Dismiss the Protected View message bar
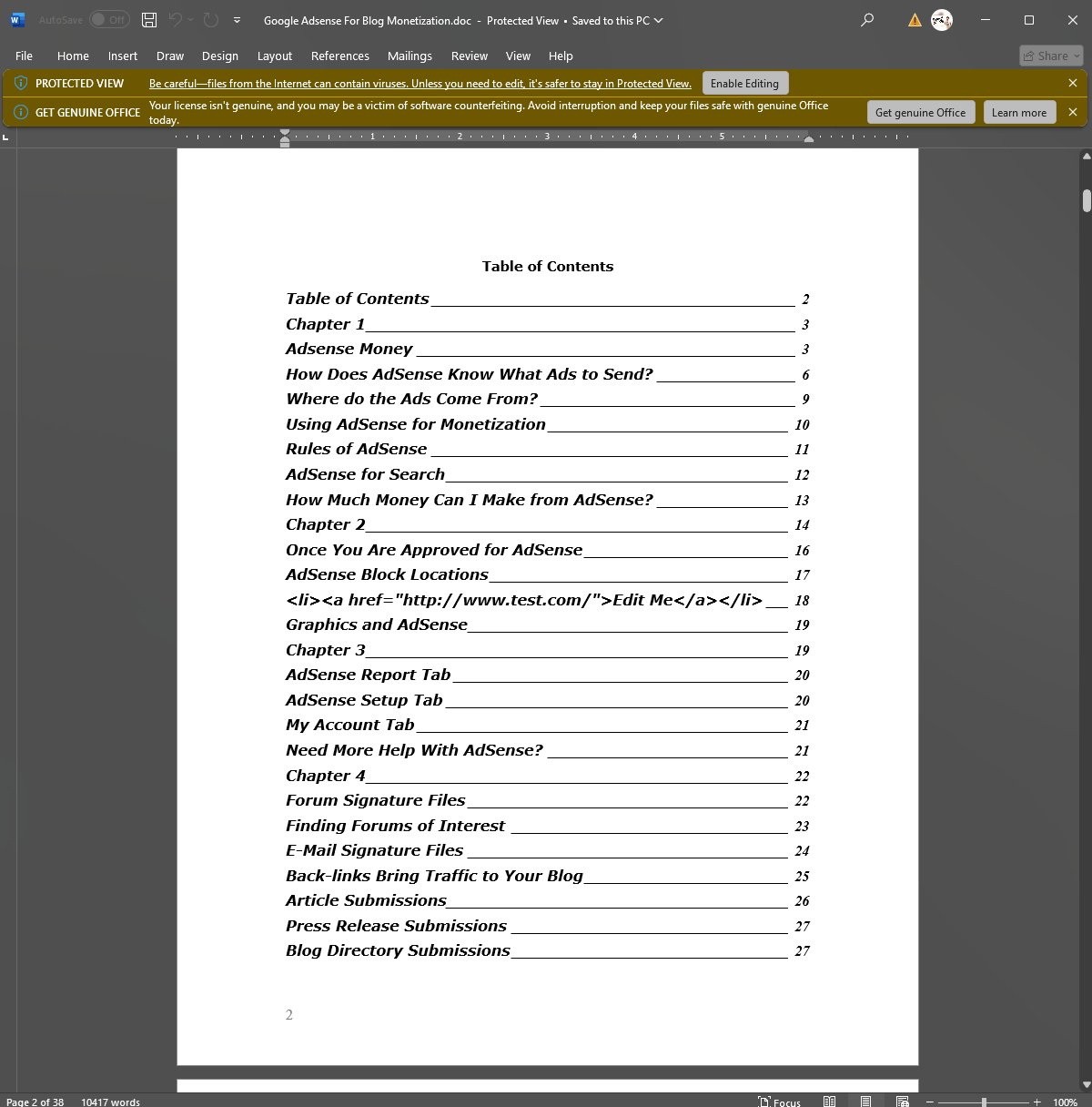This screenshot has width=1092, height=1107. [1073, 83]
